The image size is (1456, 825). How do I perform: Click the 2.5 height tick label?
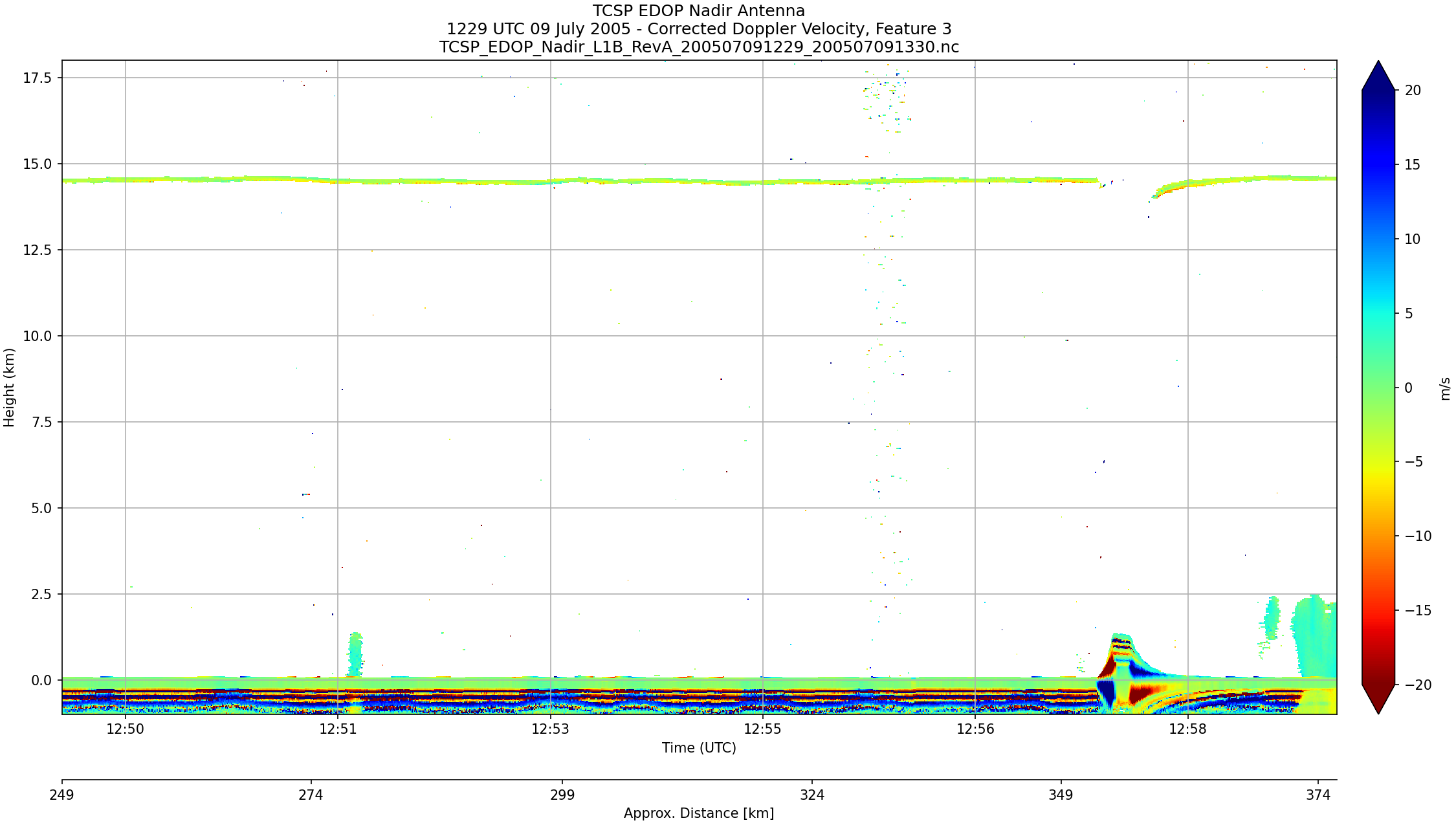[x=41, y=594]
